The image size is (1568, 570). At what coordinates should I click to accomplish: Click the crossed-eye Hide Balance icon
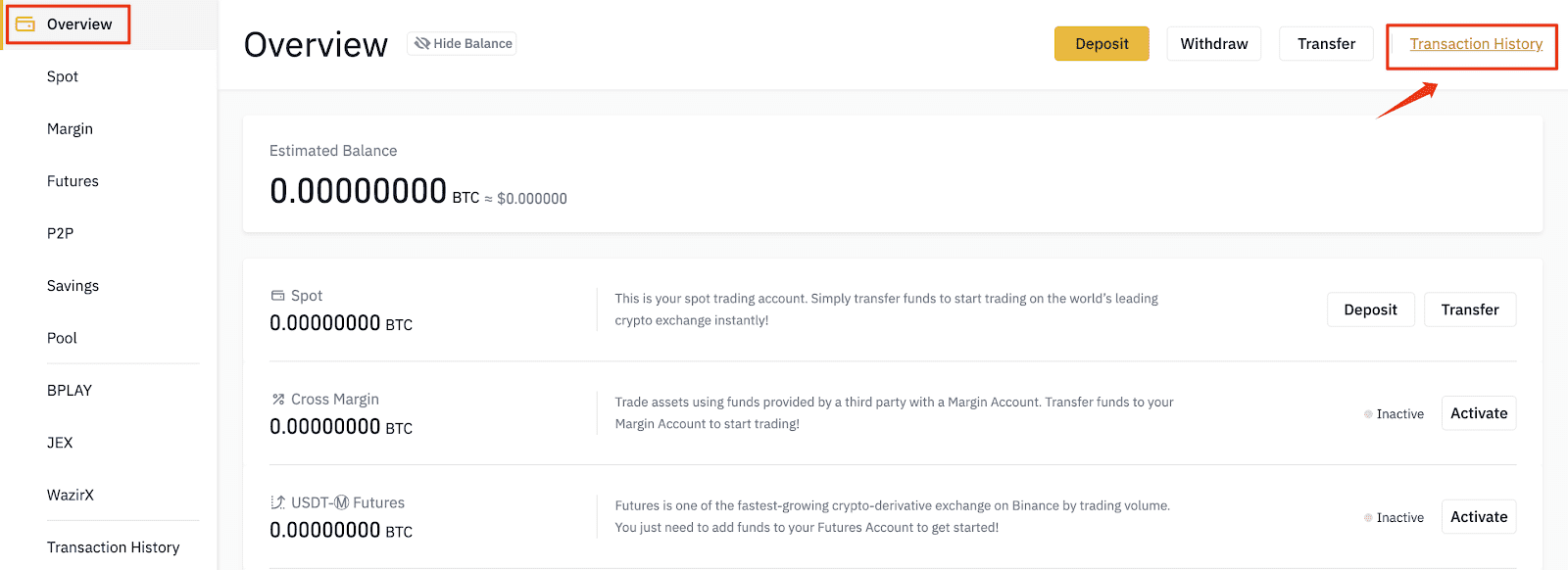click(x=422, y=43)
